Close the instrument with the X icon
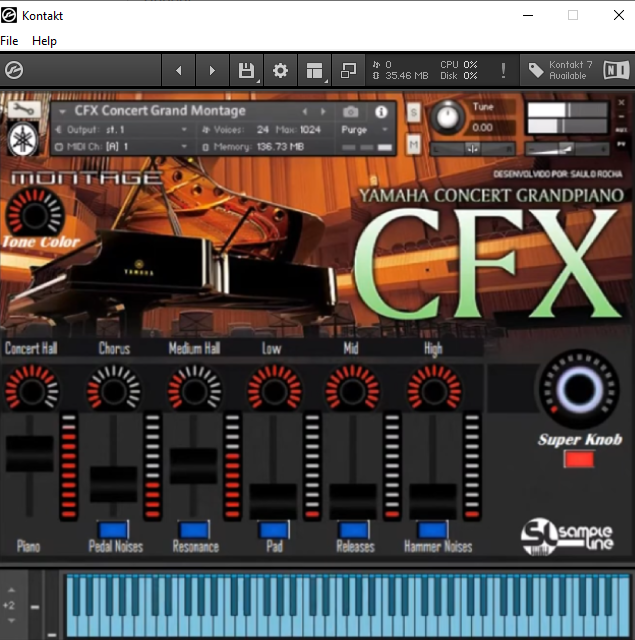 621,102
